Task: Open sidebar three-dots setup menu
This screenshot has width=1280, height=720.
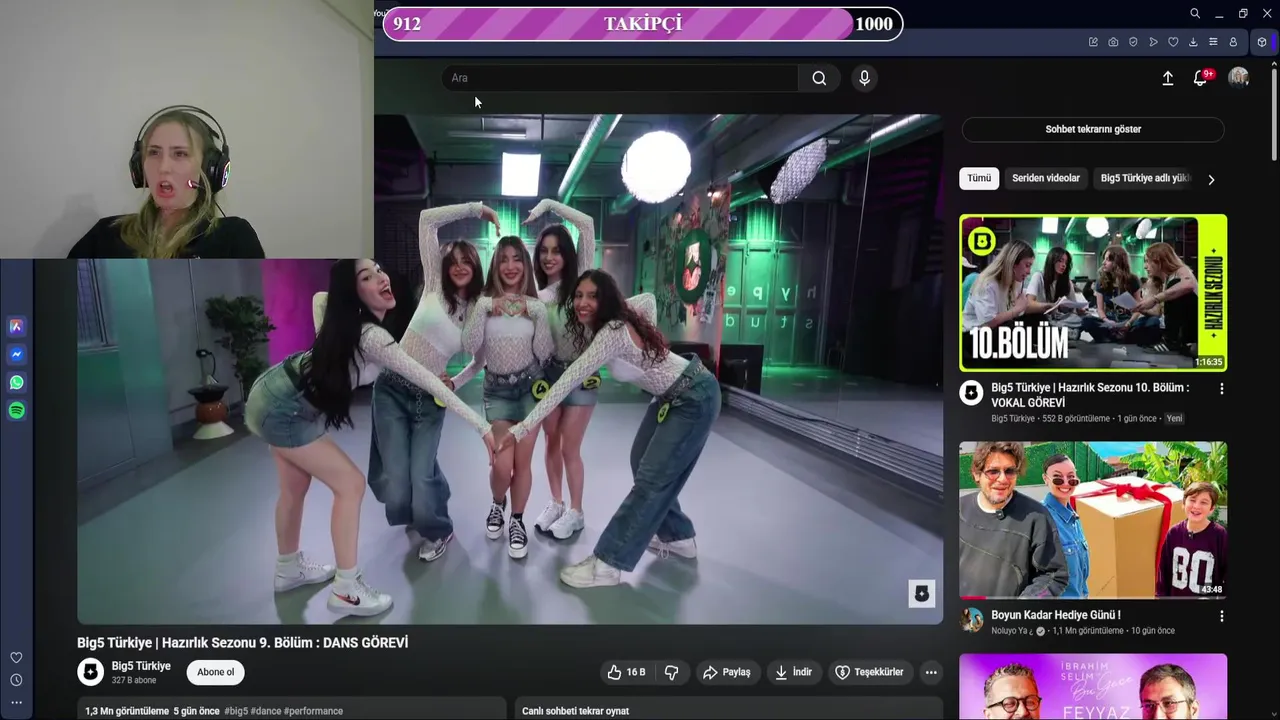Action: pyautogui.click(x=16, y=702)
